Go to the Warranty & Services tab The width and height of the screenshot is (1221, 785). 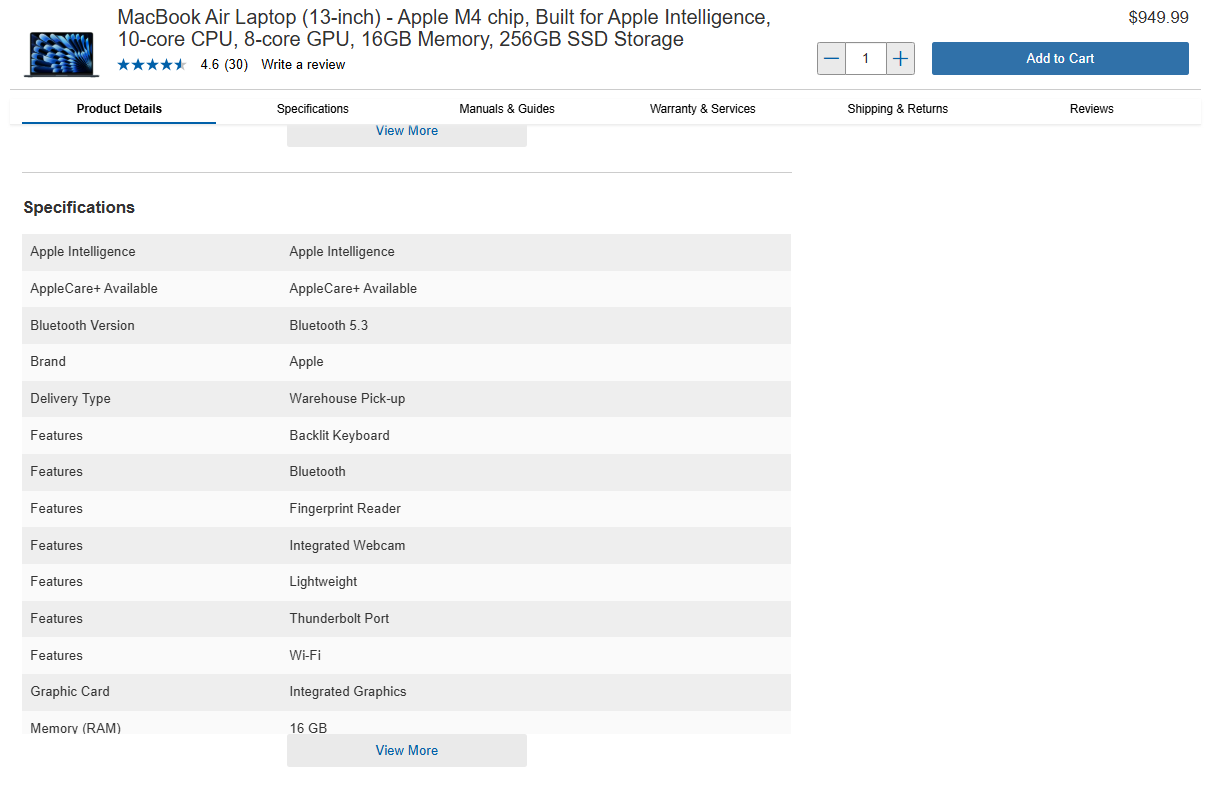(702, 109)
